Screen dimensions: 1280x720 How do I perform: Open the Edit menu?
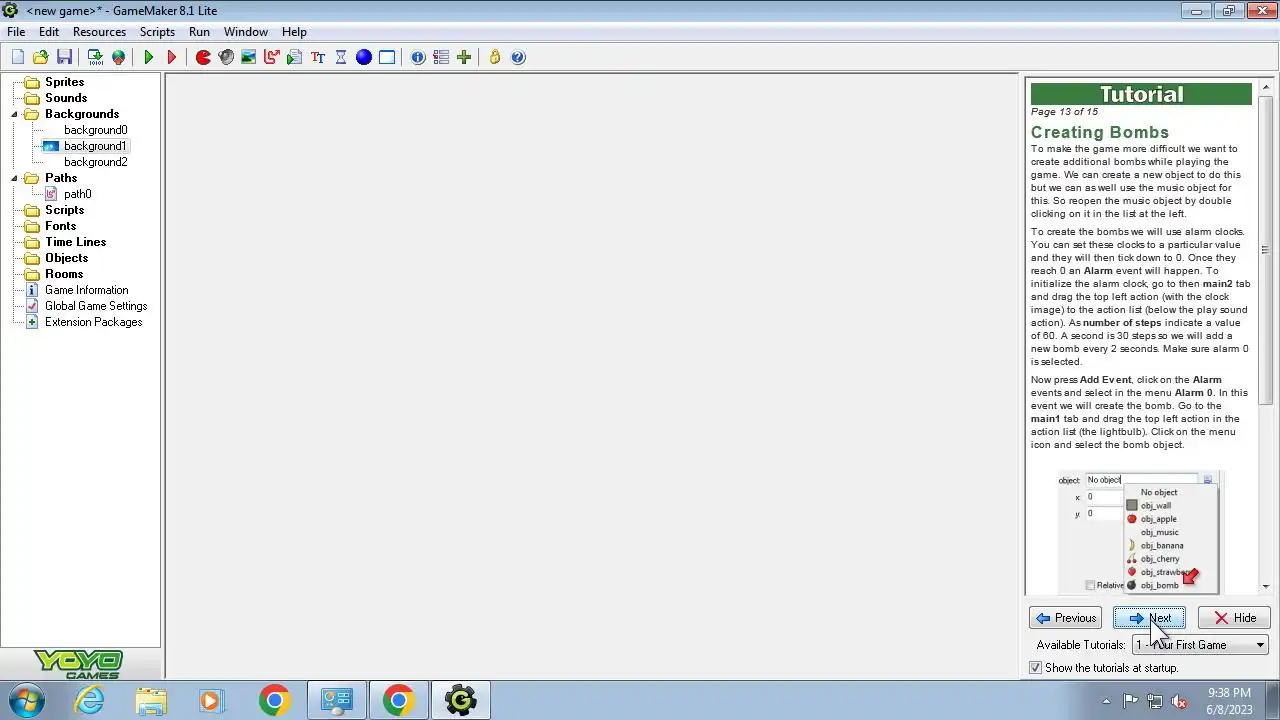pos(49,31)
